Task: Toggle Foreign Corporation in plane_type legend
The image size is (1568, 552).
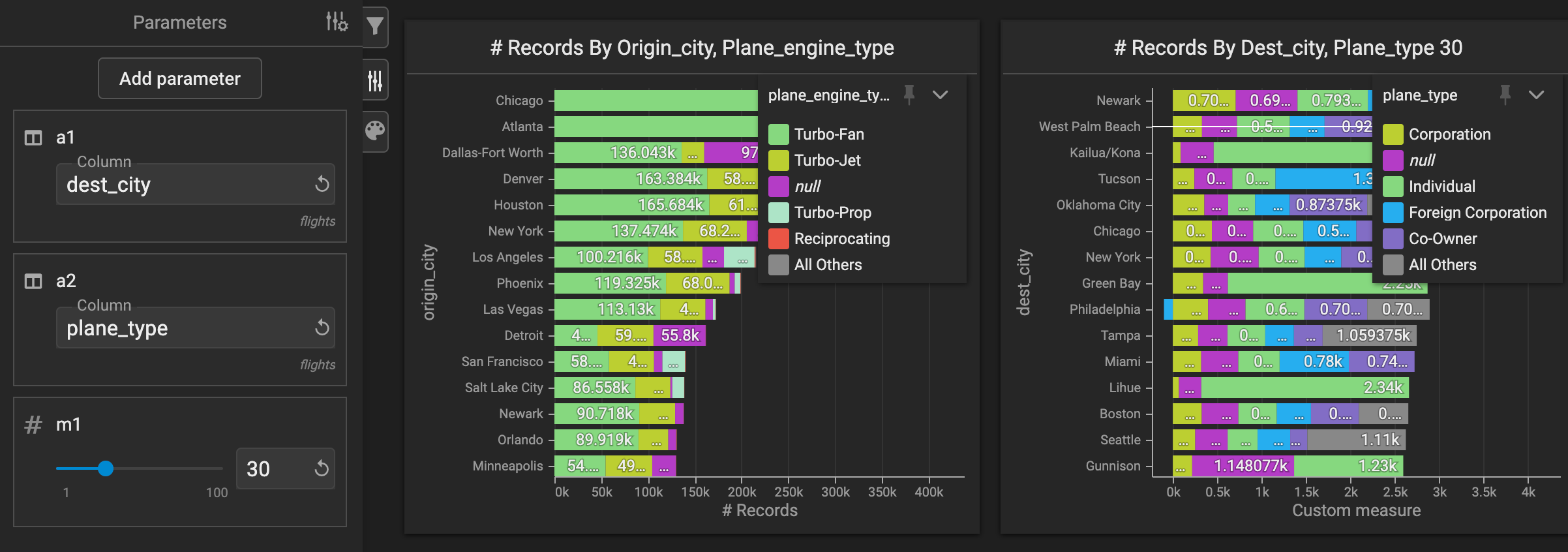Action: pos(1477,213)
